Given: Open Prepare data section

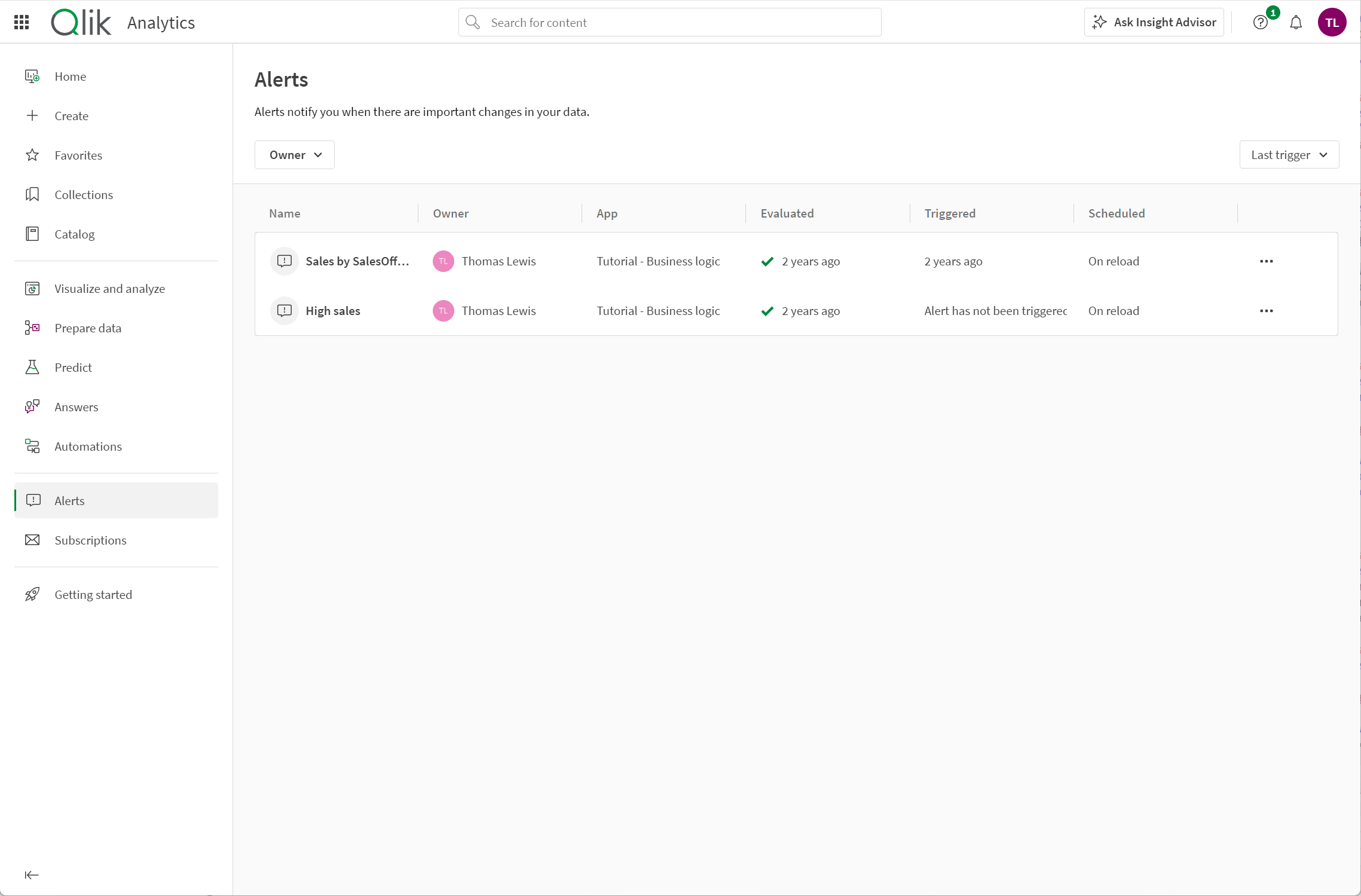Looking at the screenshot, I should click(88, 328).
